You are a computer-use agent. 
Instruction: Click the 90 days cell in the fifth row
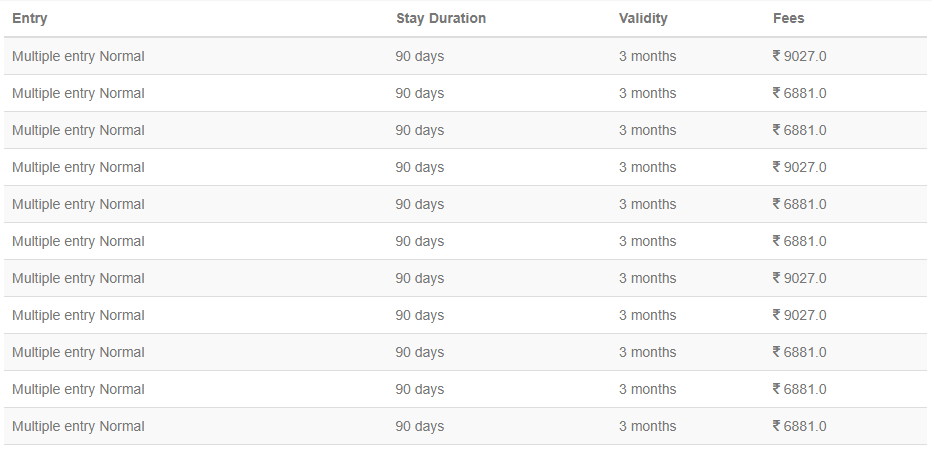tap(420, 204)
